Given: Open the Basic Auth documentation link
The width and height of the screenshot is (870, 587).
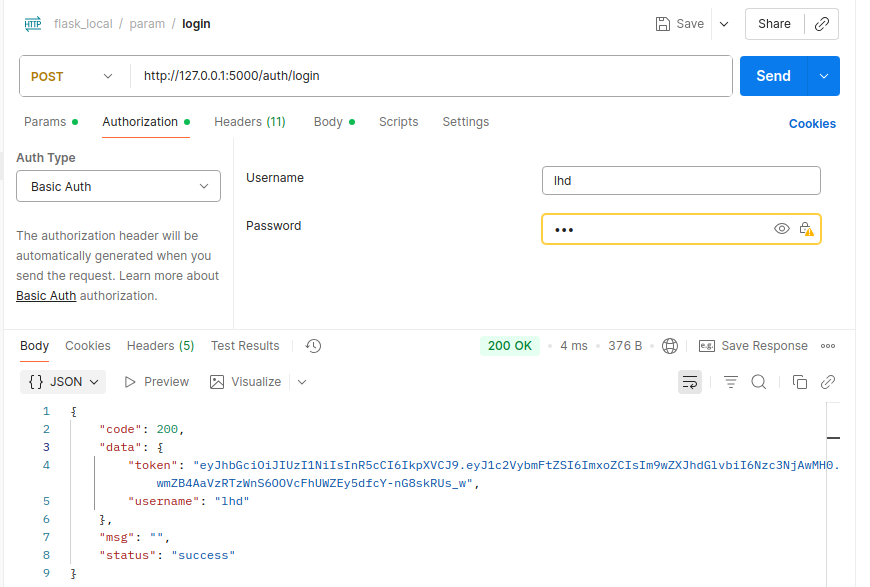Looking at the screenshot, I should click(46, 296).
